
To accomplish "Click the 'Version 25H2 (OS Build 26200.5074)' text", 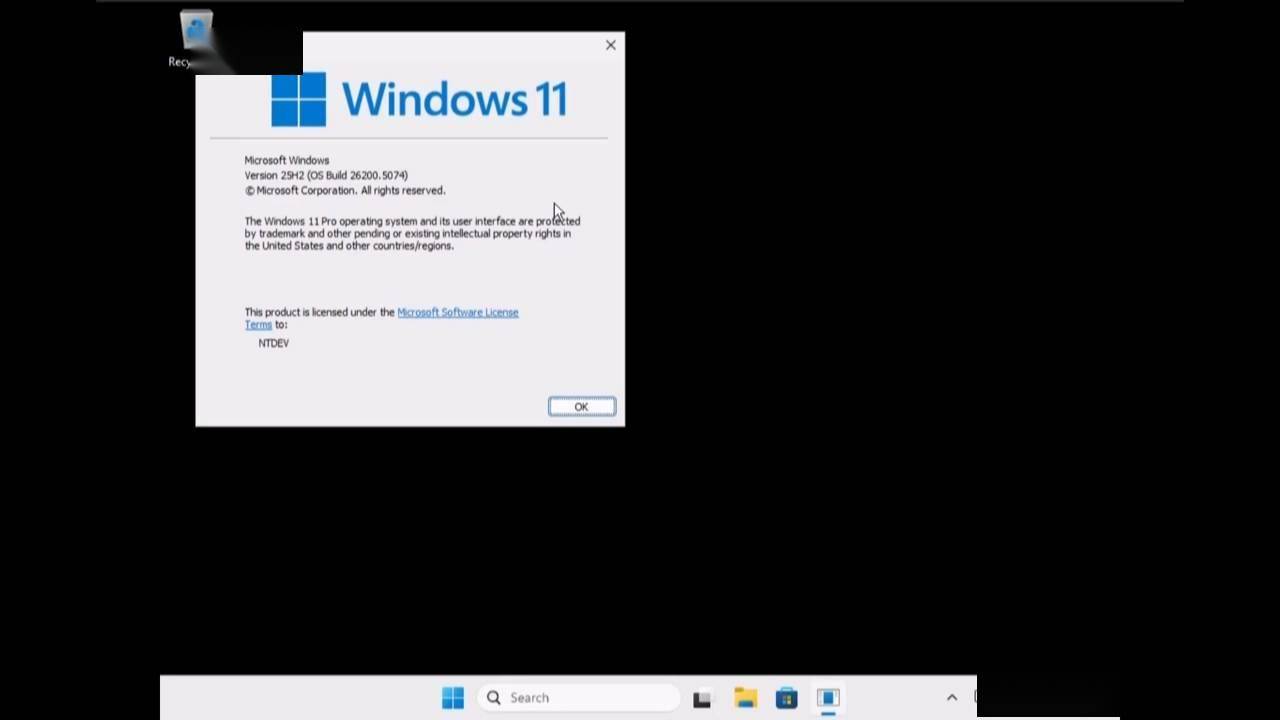I will point(326,175).
